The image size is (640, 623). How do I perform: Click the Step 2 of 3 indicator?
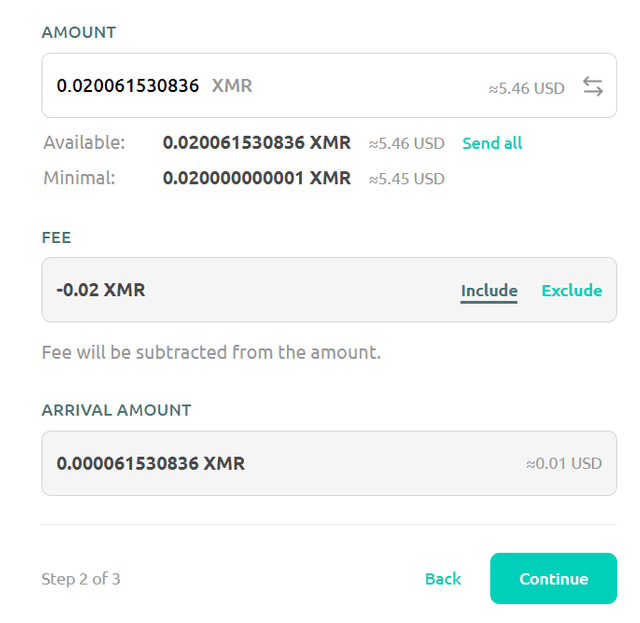point(81,579)
